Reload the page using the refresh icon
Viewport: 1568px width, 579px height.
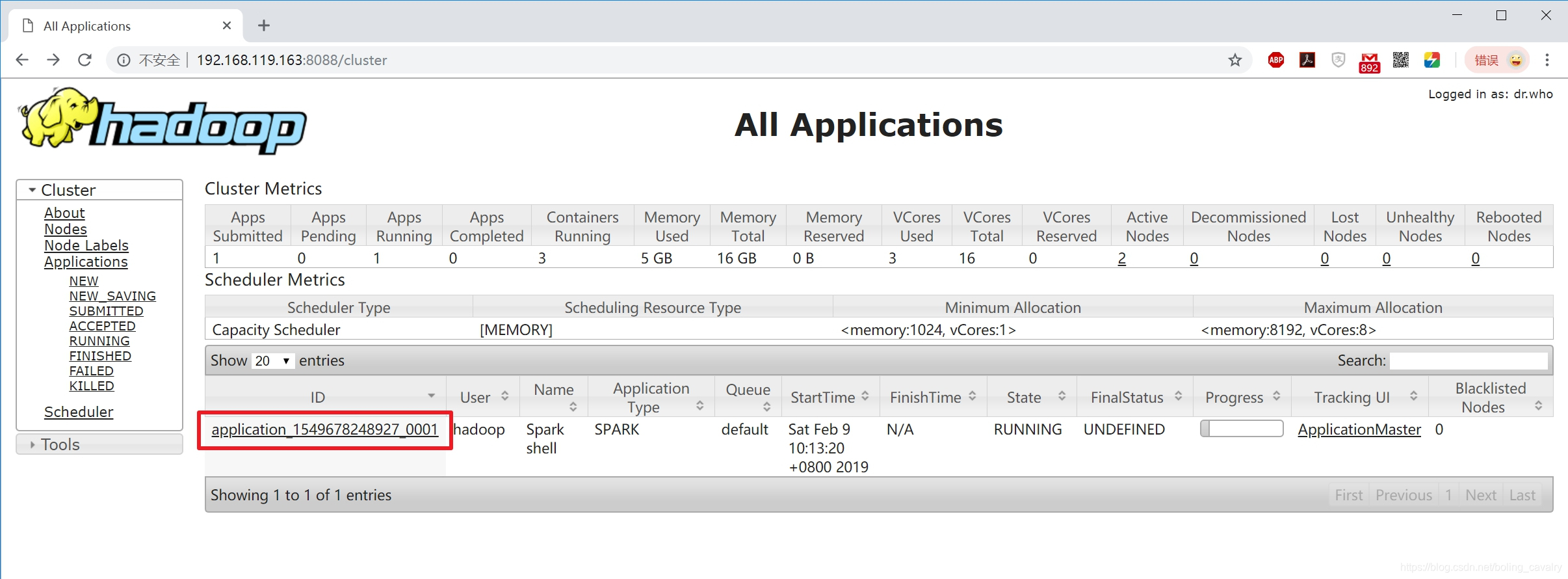[x=85, y=61]
